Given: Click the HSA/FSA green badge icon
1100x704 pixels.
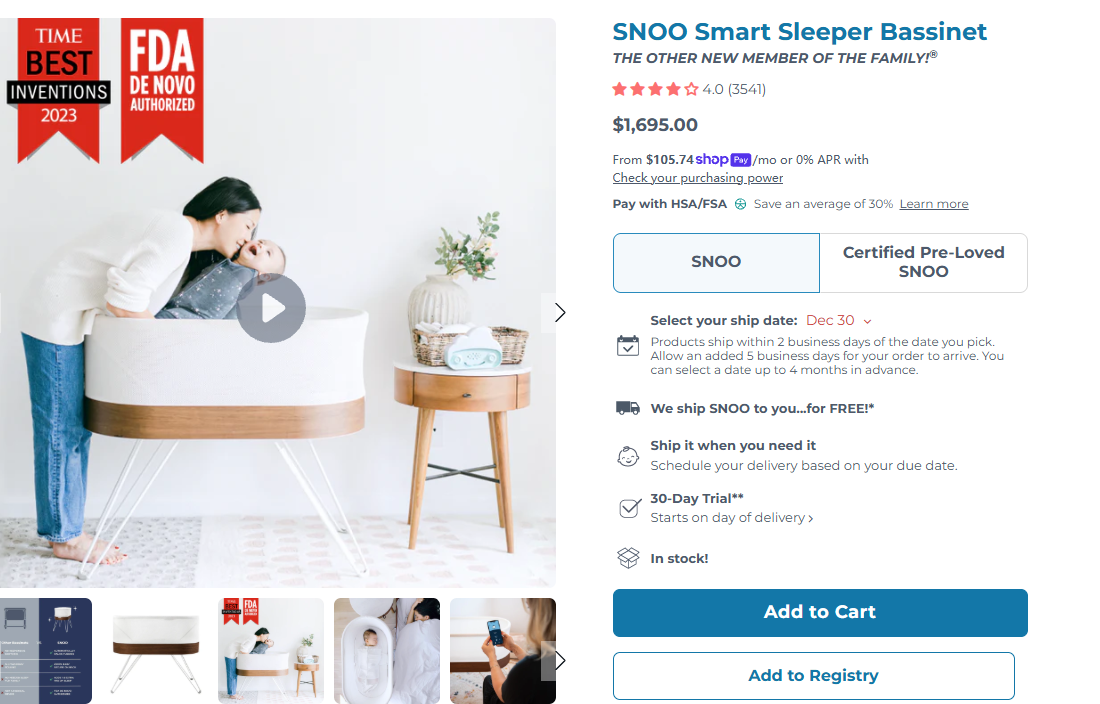Looking at the screenshot, I should click(740, 204).
